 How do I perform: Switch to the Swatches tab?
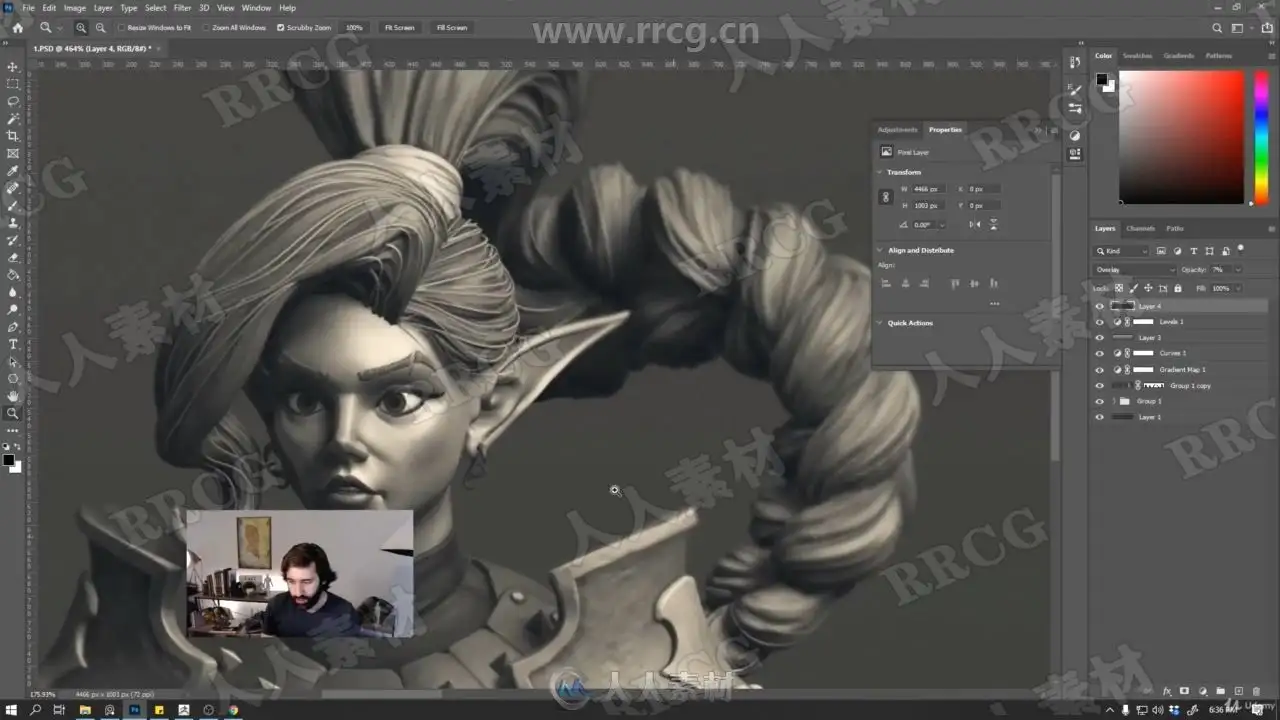1137,56
